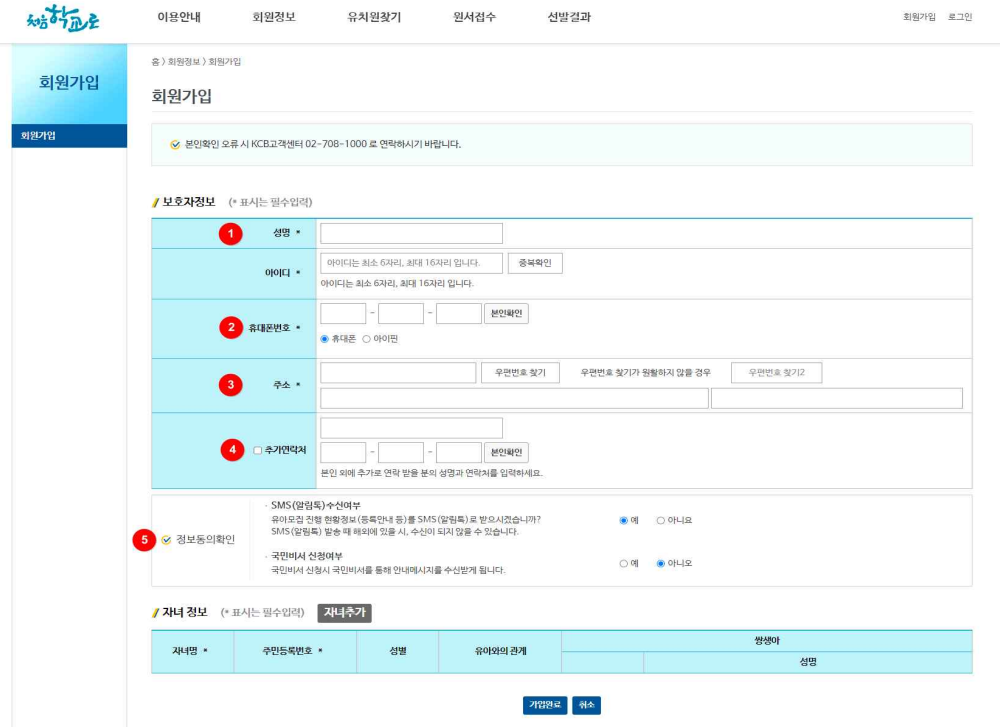Open the 회원정보 menu
The height and width of the screenshot is (727, 1000).
point(274,17)
